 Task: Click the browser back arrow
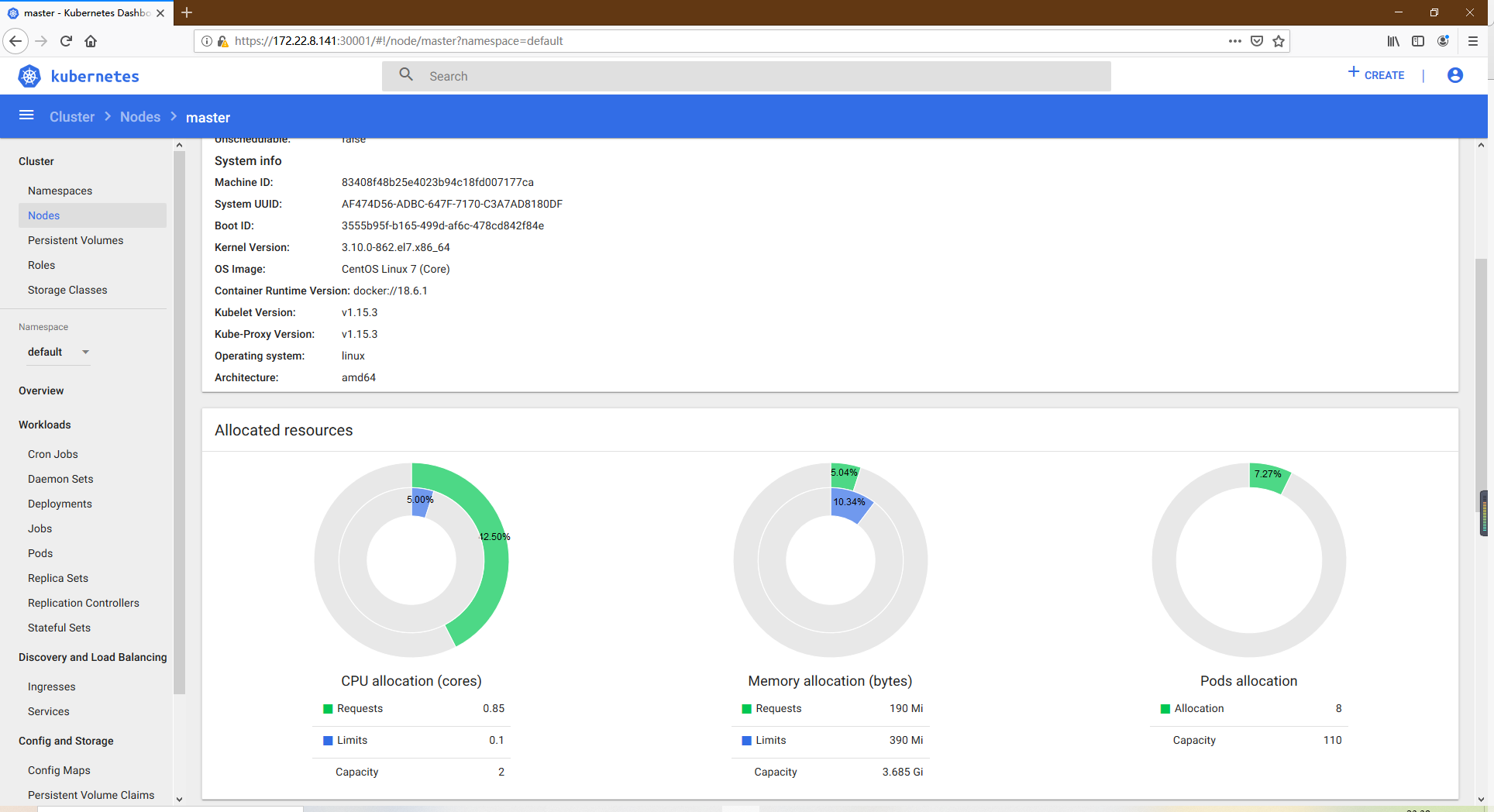(15, 41)
